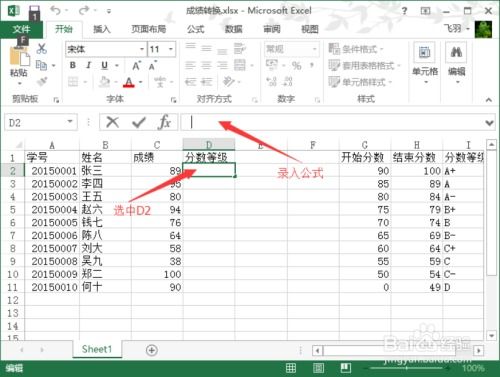Viewport: 500px width, 377px height.
Task: Adjust the zoom slider
Action: pyautogui.click(x=407, y=368)
